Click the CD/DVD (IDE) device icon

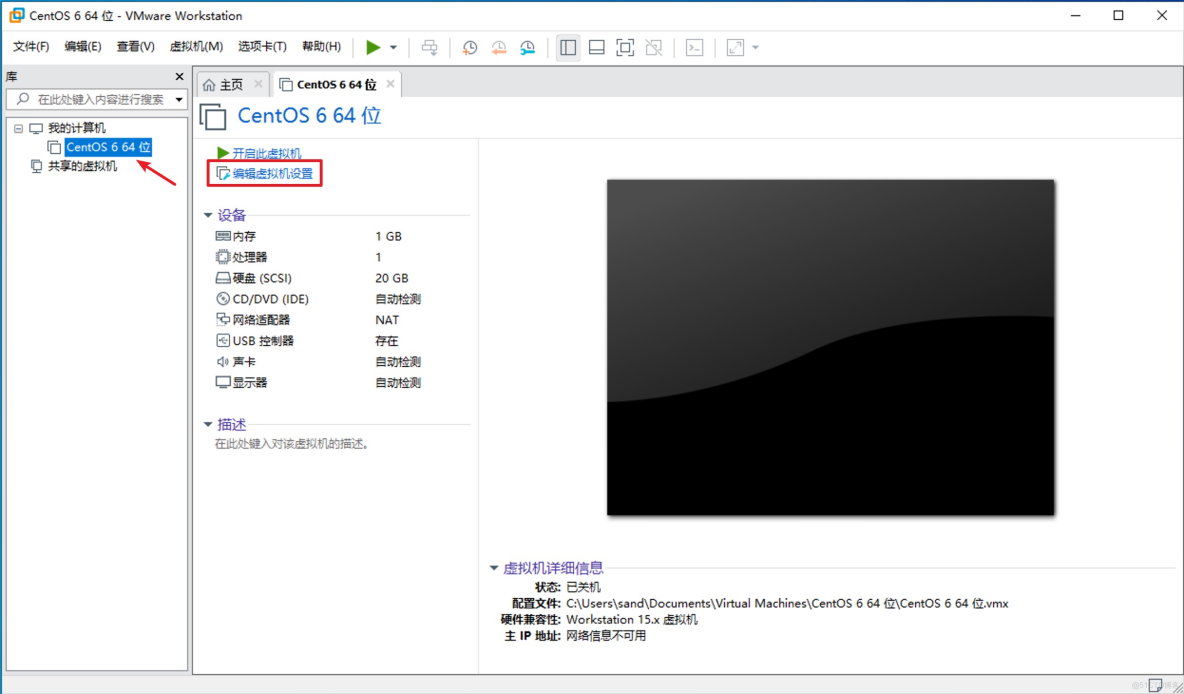[223, 299]
